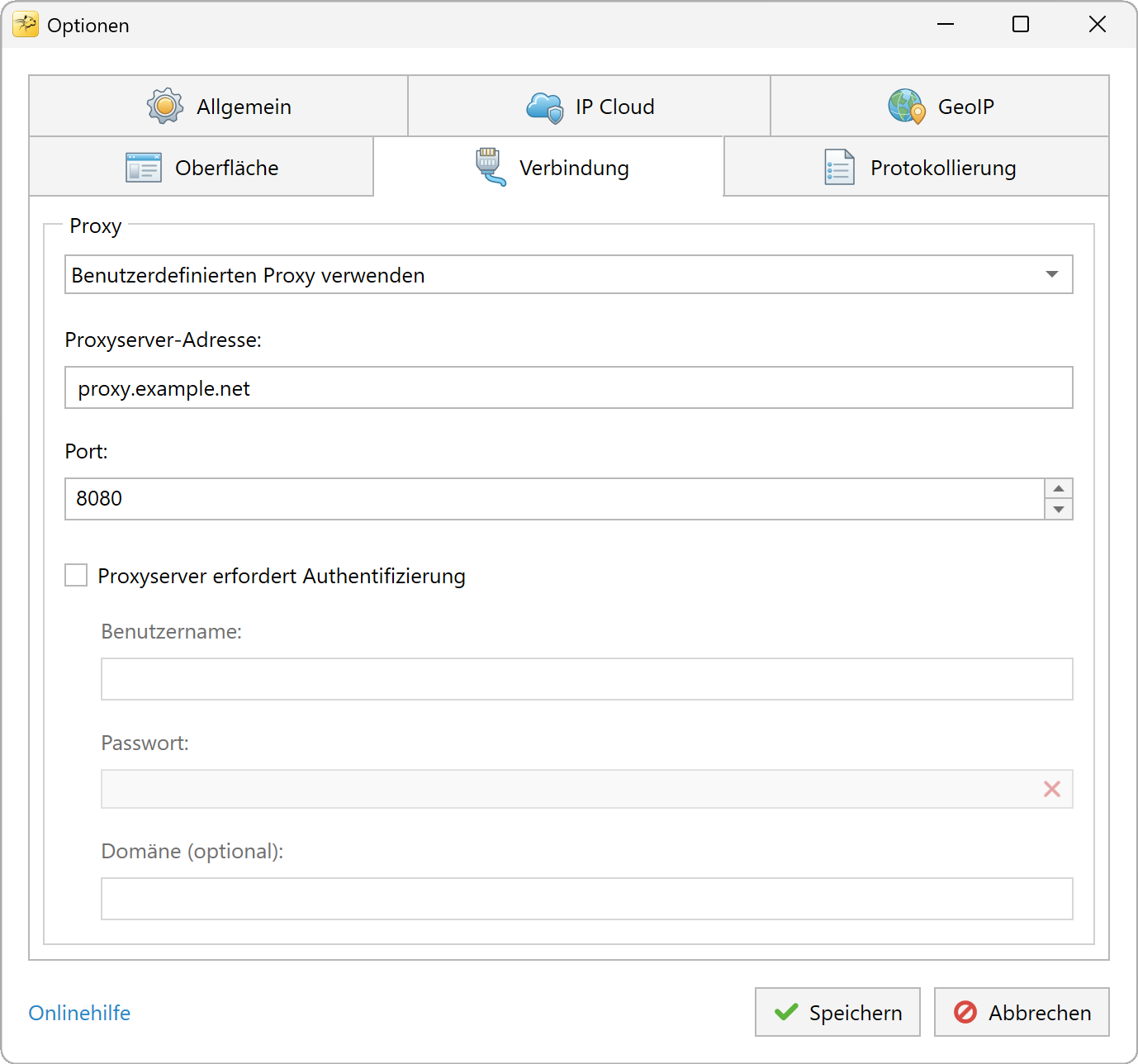The width and height of the screenshot is (1138, 1064).
Task: Click the Optionen app icon in title bar
Action: 26,25
